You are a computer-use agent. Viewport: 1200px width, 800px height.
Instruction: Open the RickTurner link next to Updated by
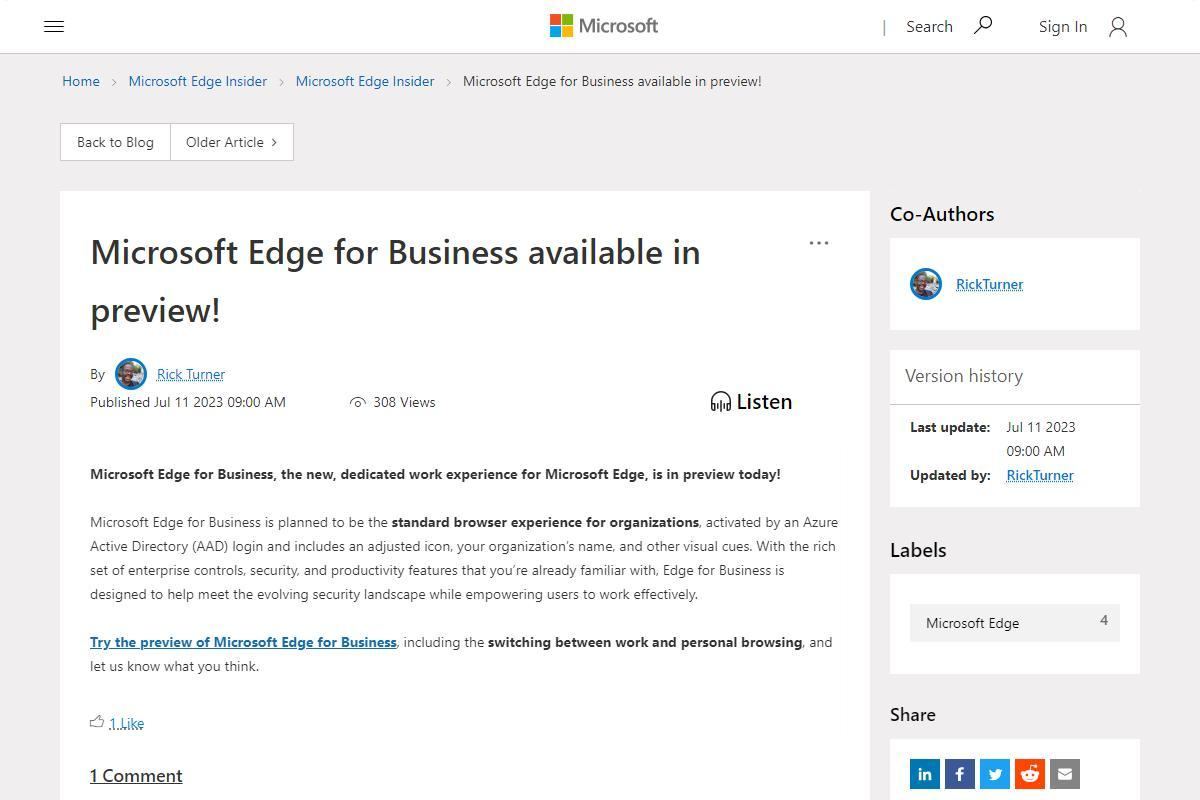click(1040, 475)
